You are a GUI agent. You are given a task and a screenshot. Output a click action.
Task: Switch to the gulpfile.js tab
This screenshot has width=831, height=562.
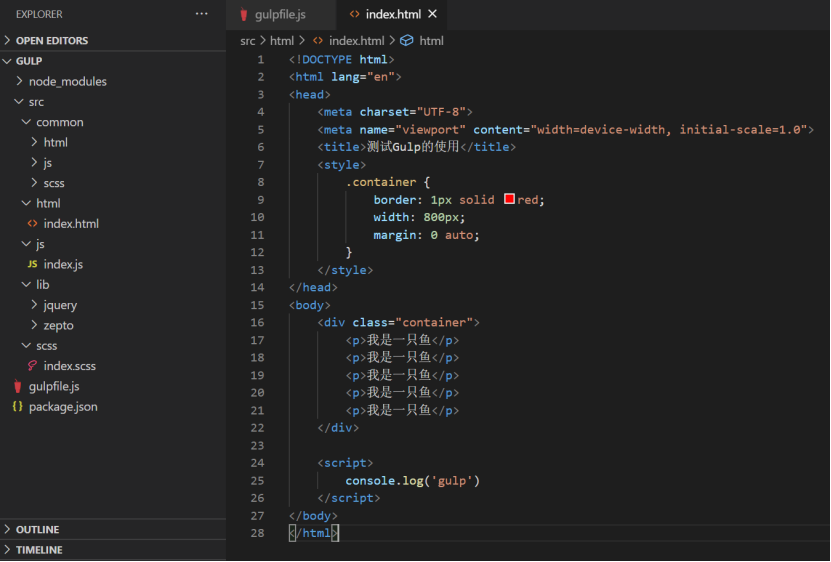[x=280, y=14]
